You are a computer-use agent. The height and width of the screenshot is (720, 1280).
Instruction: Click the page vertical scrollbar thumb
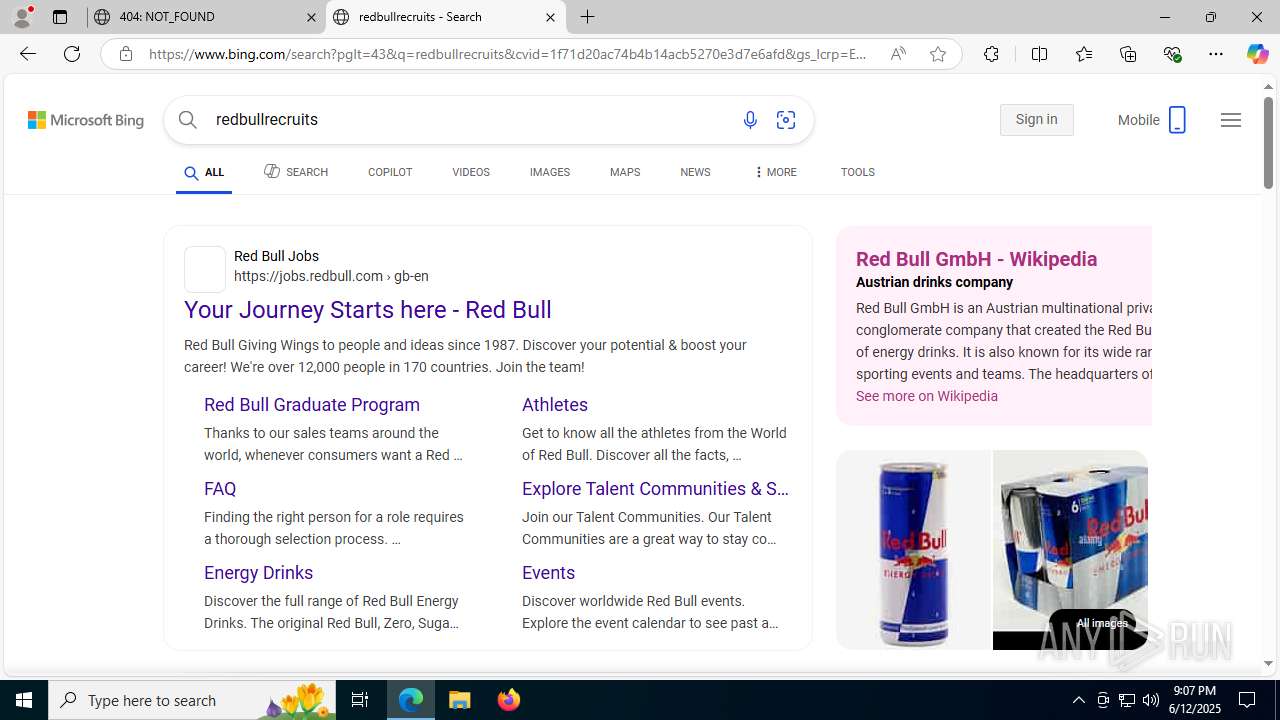1268,145
